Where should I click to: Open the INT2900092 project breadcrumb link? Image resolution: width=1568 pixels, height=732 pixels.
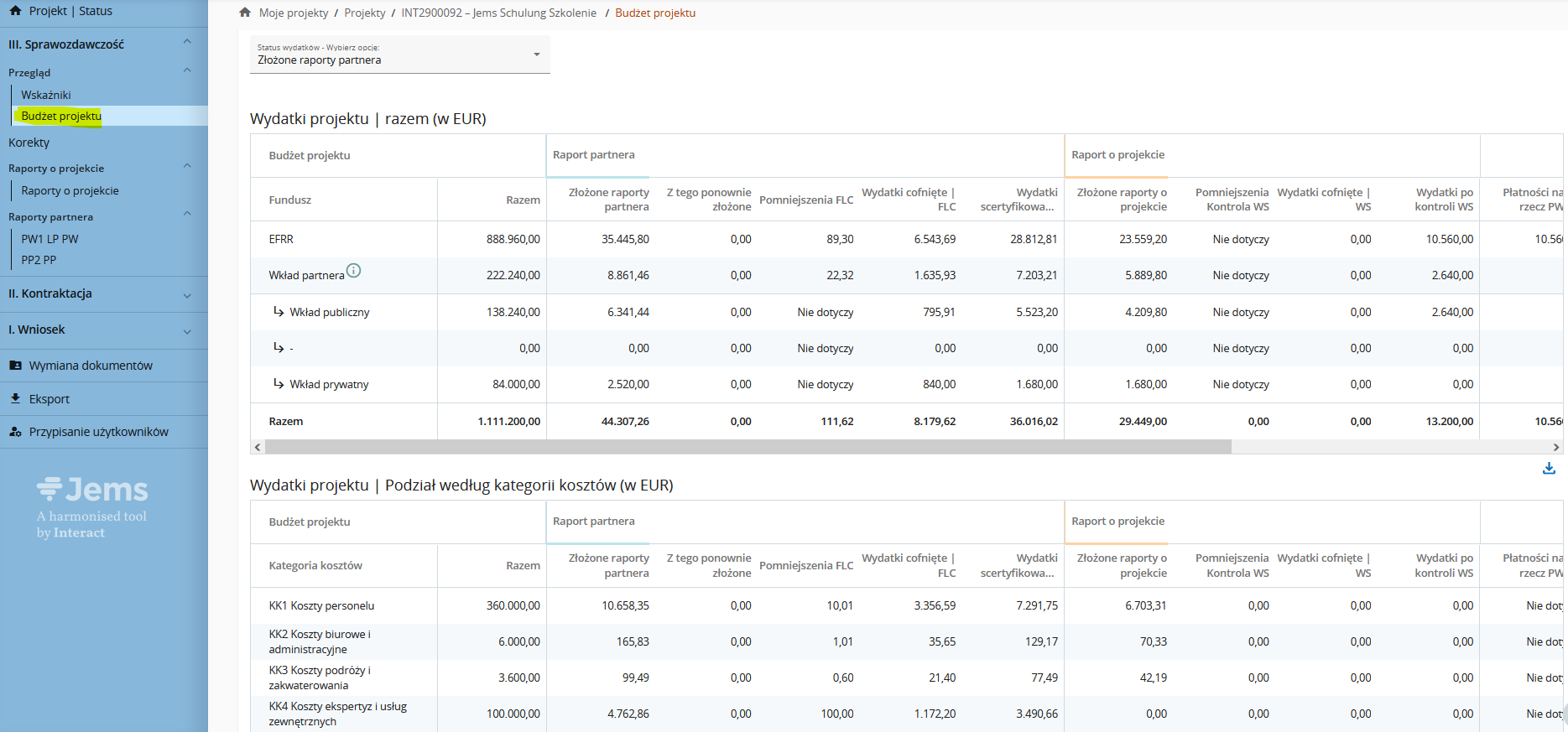tap(498, 13)
